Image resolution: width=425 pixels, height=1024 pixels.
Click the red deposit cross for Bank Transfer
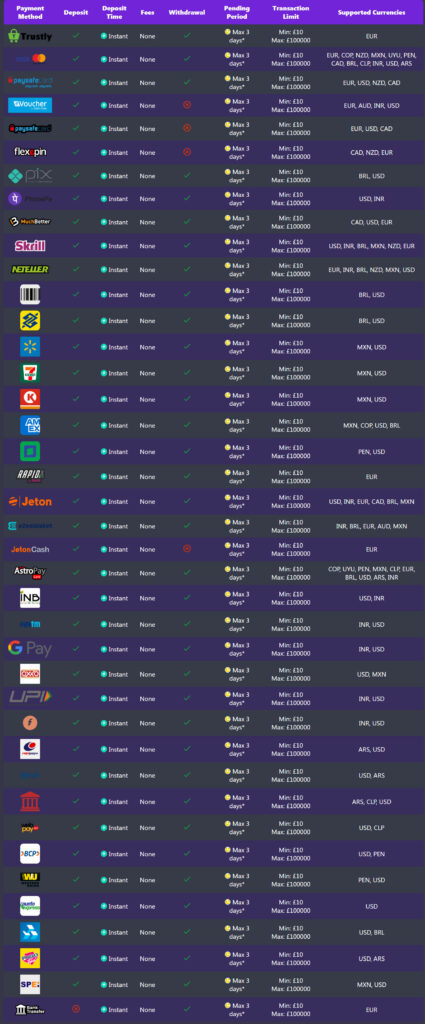tap(76, 1009)
